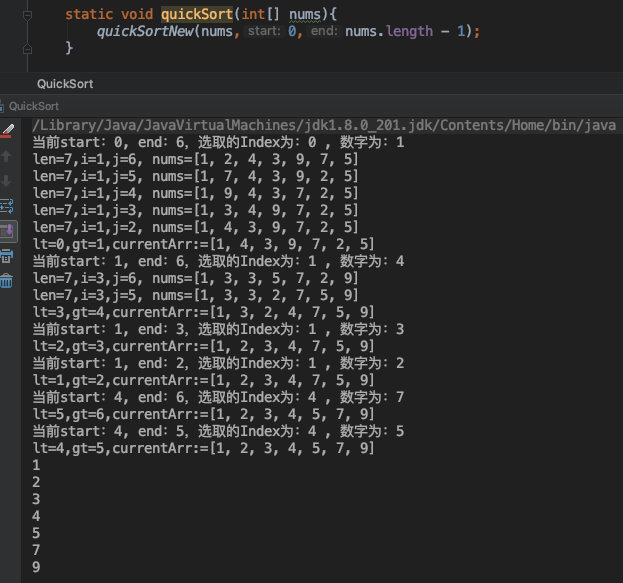Click line '当前start: 1, end: 6'
The width and height of the screenshot is (623, 583).
pos(218,261)
